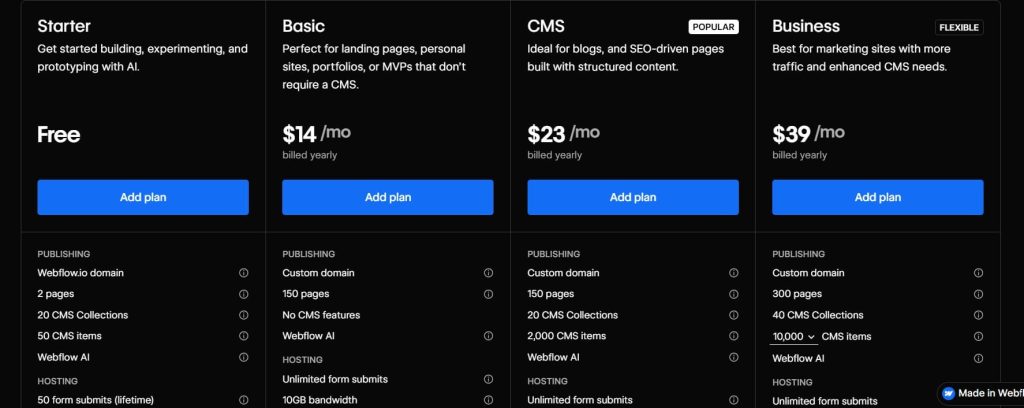The height and width of the screenshot is (408, 1024).
Task: Click info icon for Business Custom domain
Action: [978, 273]
